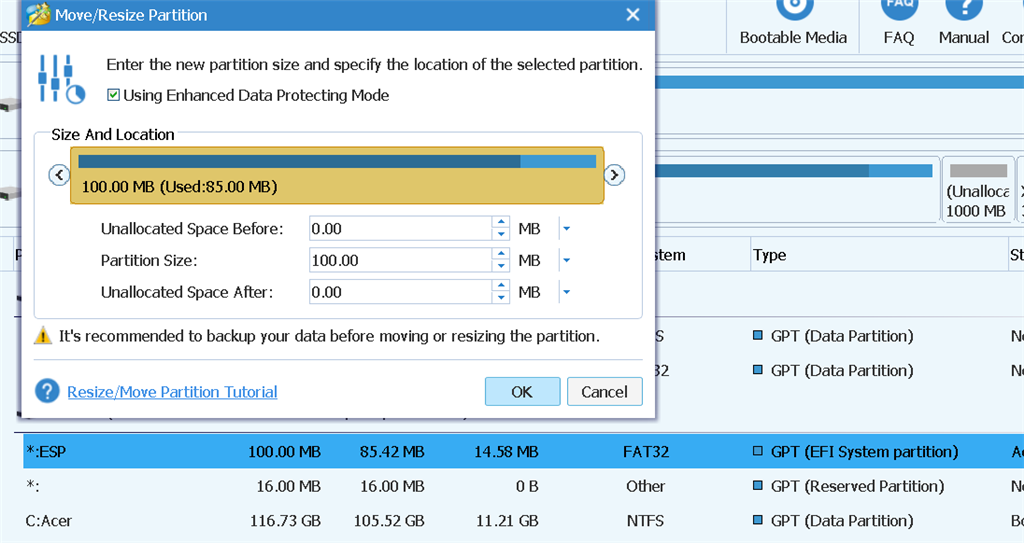Increase Unallocated Space Before value
This screenshot has height=543, width=1024.
[x=501, y=223]
